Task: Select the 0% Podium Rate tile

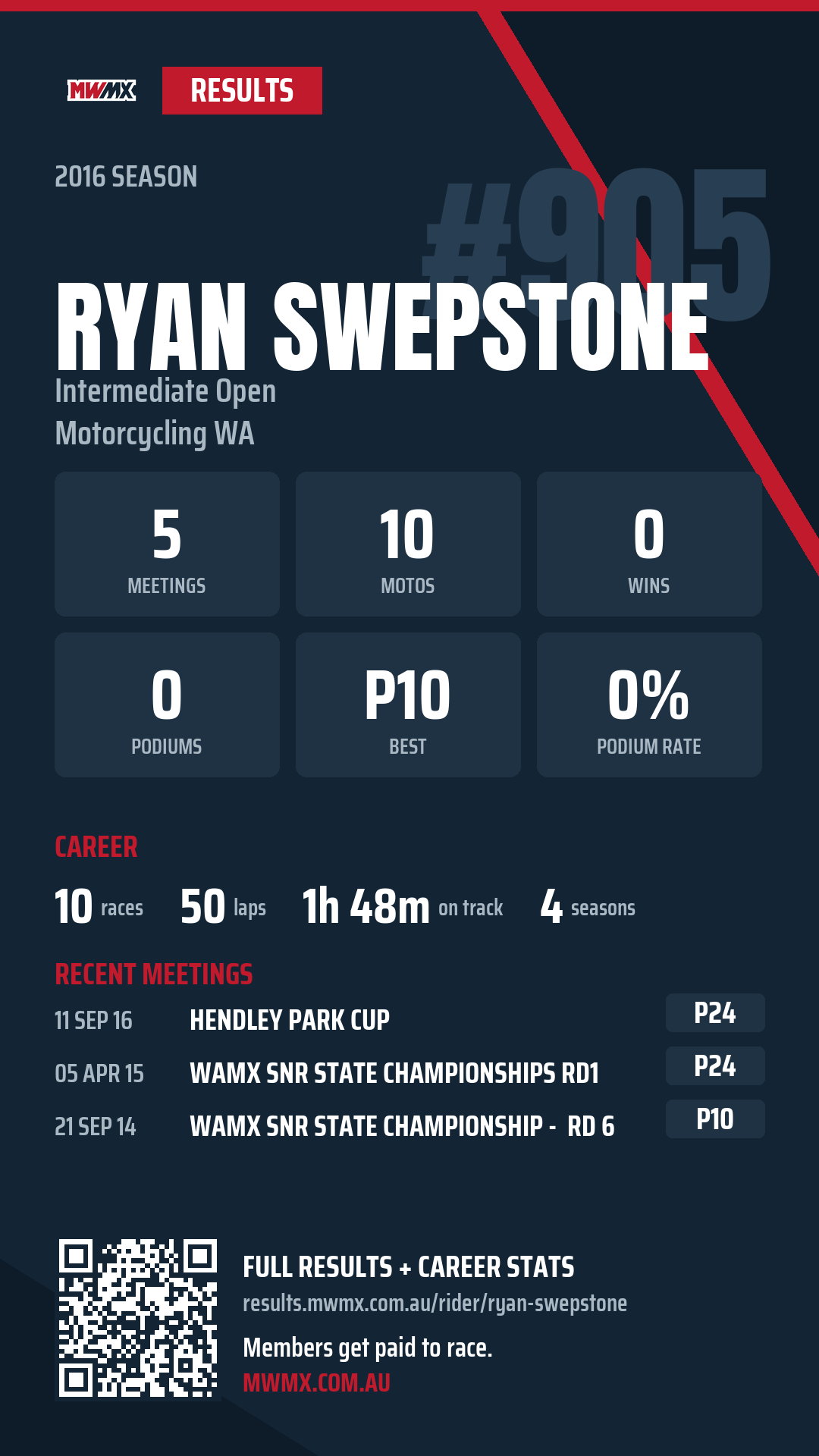Action: click(x=649, y=704)
